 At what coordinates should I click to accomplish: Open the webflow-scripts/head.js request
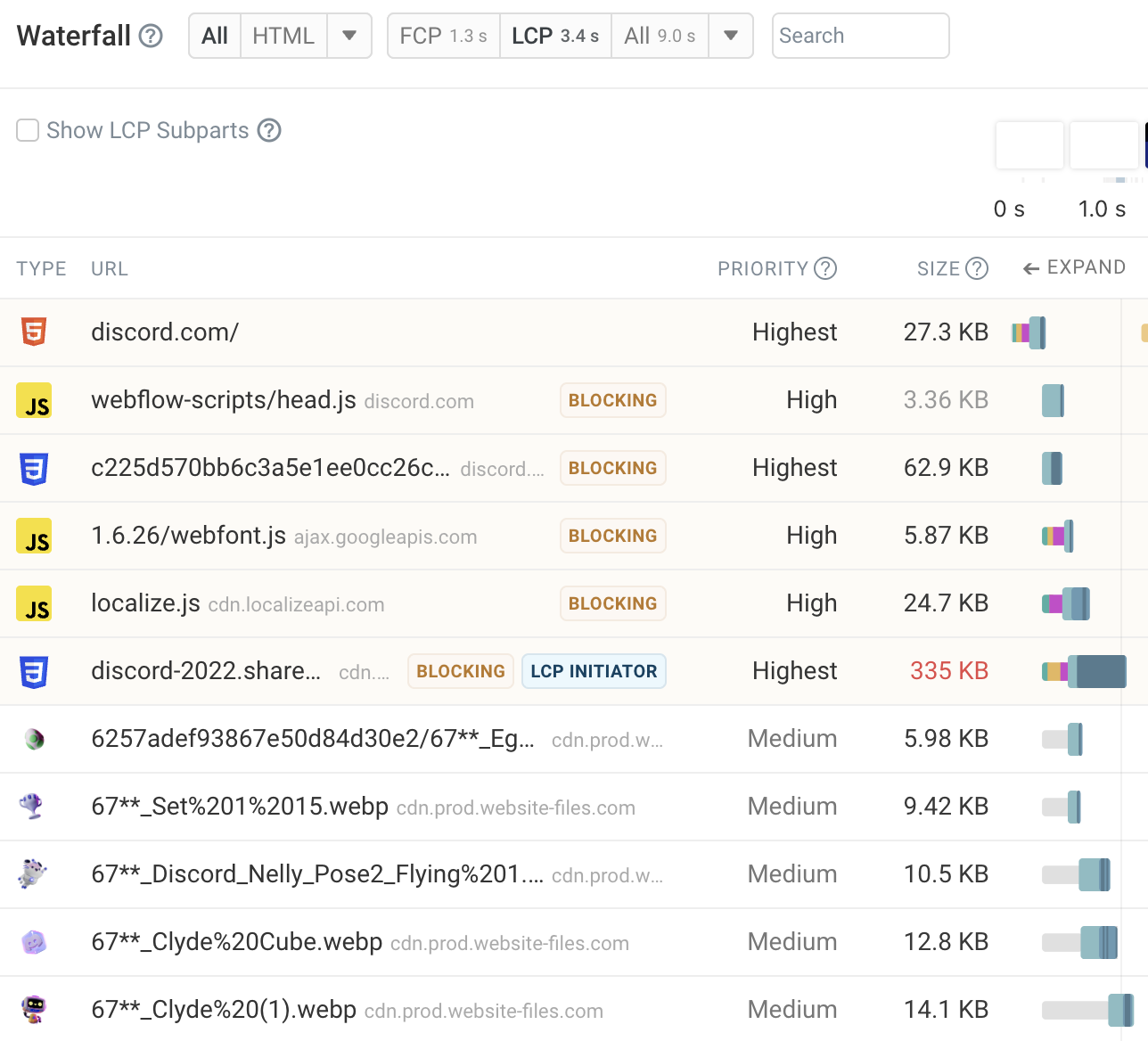coord(574,400)
